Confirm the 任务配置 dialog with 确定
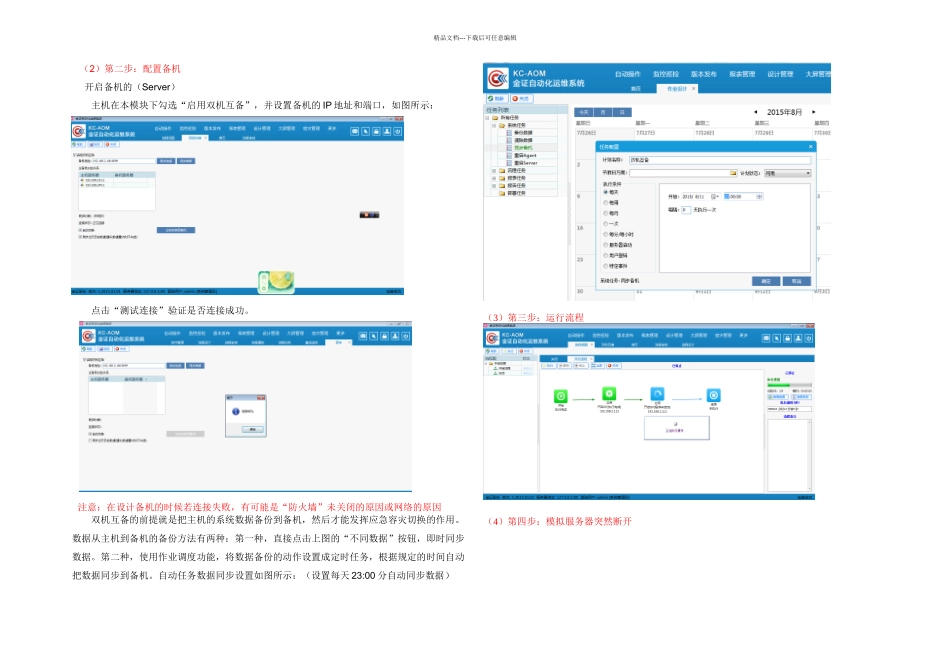This screenshot has width=950, height=672. pyautogui.click(x=766, y=281)
